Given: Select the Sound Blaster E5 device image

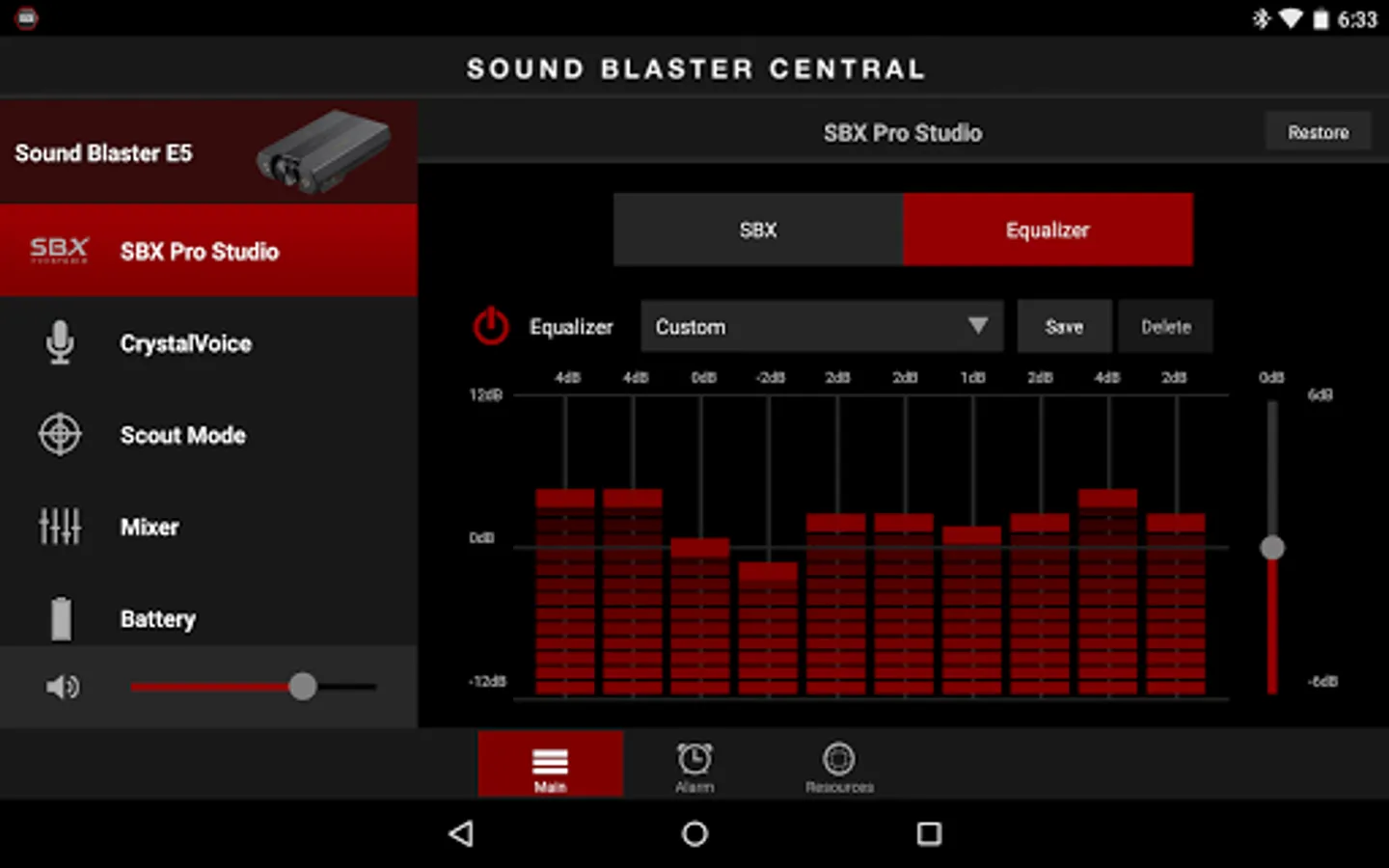Looking at the screenshot, I should coord(324,151).
